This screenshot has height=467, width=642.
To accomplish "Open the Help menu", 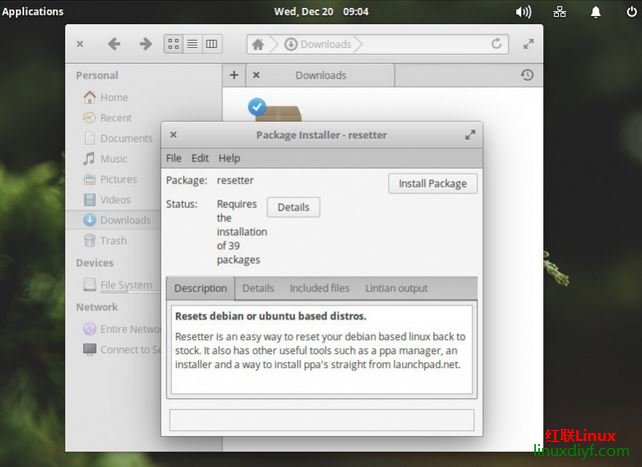I will [229, 158].
